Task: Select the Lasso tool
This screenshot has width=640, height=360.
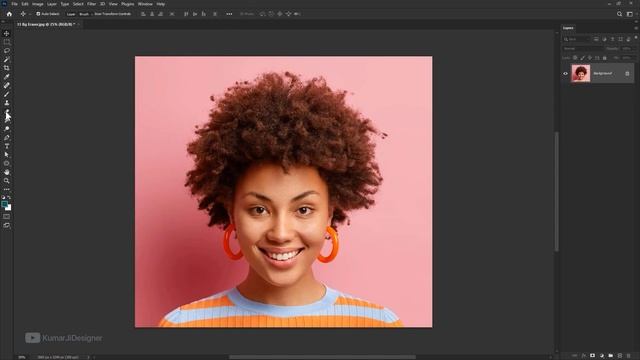Action: [7, 51]
